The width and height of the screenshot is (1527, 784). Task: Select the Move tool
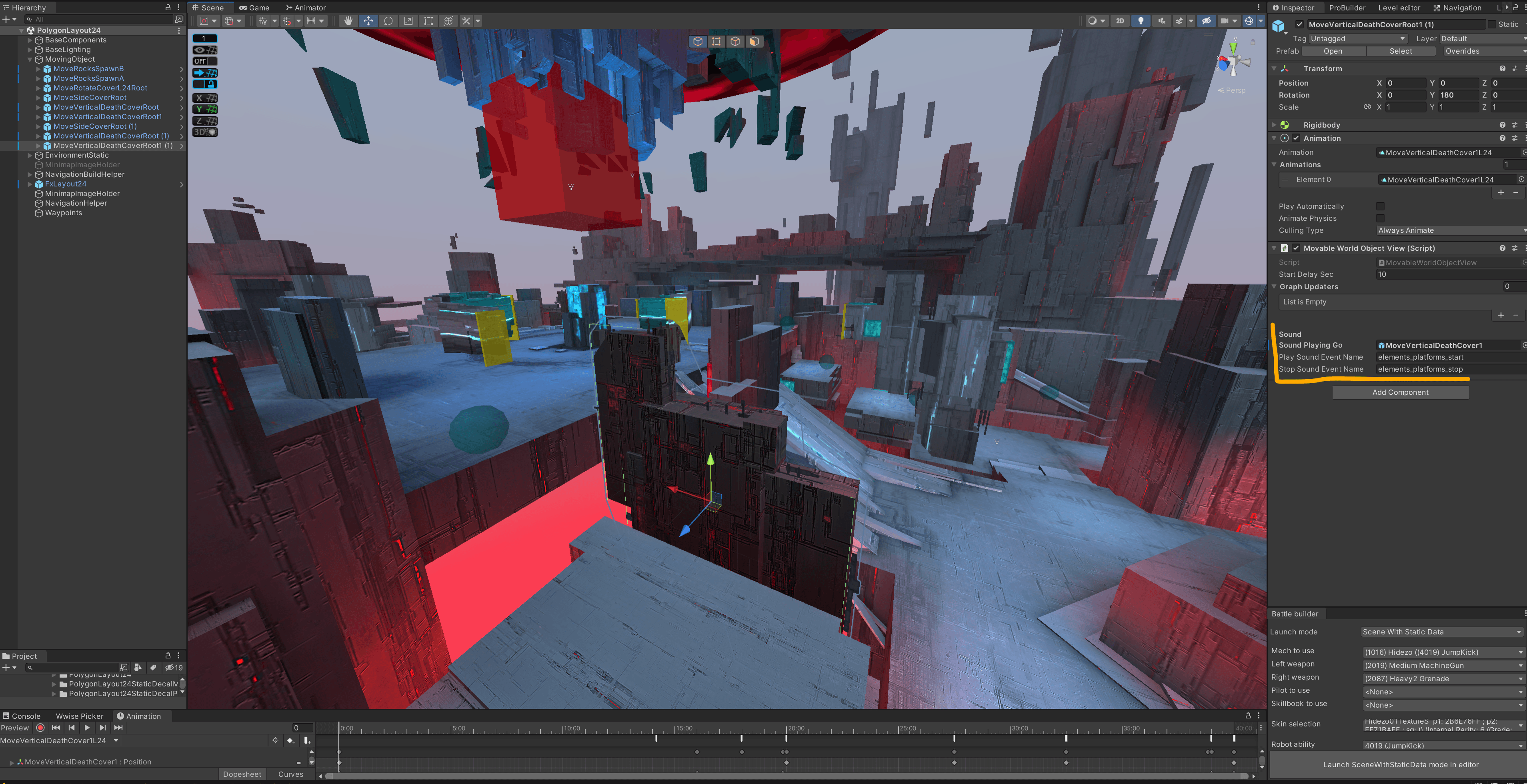(x=368, y=21)
